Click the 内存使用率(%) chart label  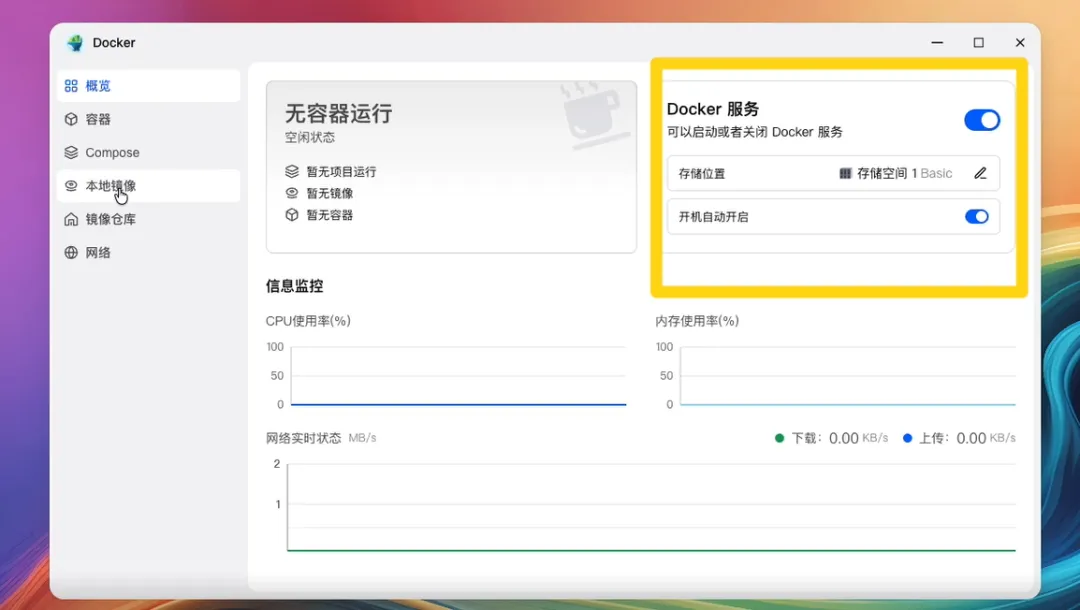(x=697, y=321)
